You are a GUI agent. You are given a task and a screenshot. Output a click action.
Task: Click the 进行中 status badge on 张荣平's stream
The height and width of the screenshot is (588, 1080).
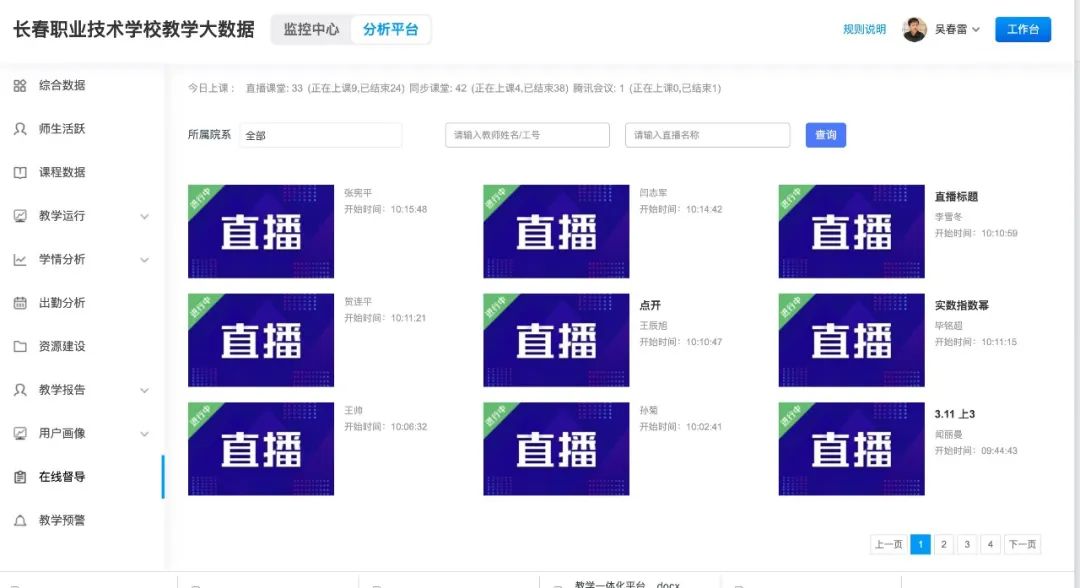tap(201, 198)
